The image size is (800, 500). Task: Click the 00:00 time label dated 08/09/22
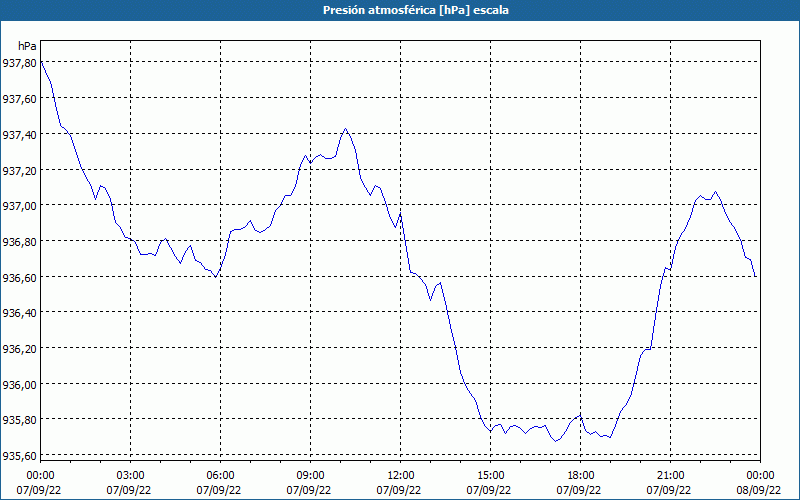click(x=760, y=476)
